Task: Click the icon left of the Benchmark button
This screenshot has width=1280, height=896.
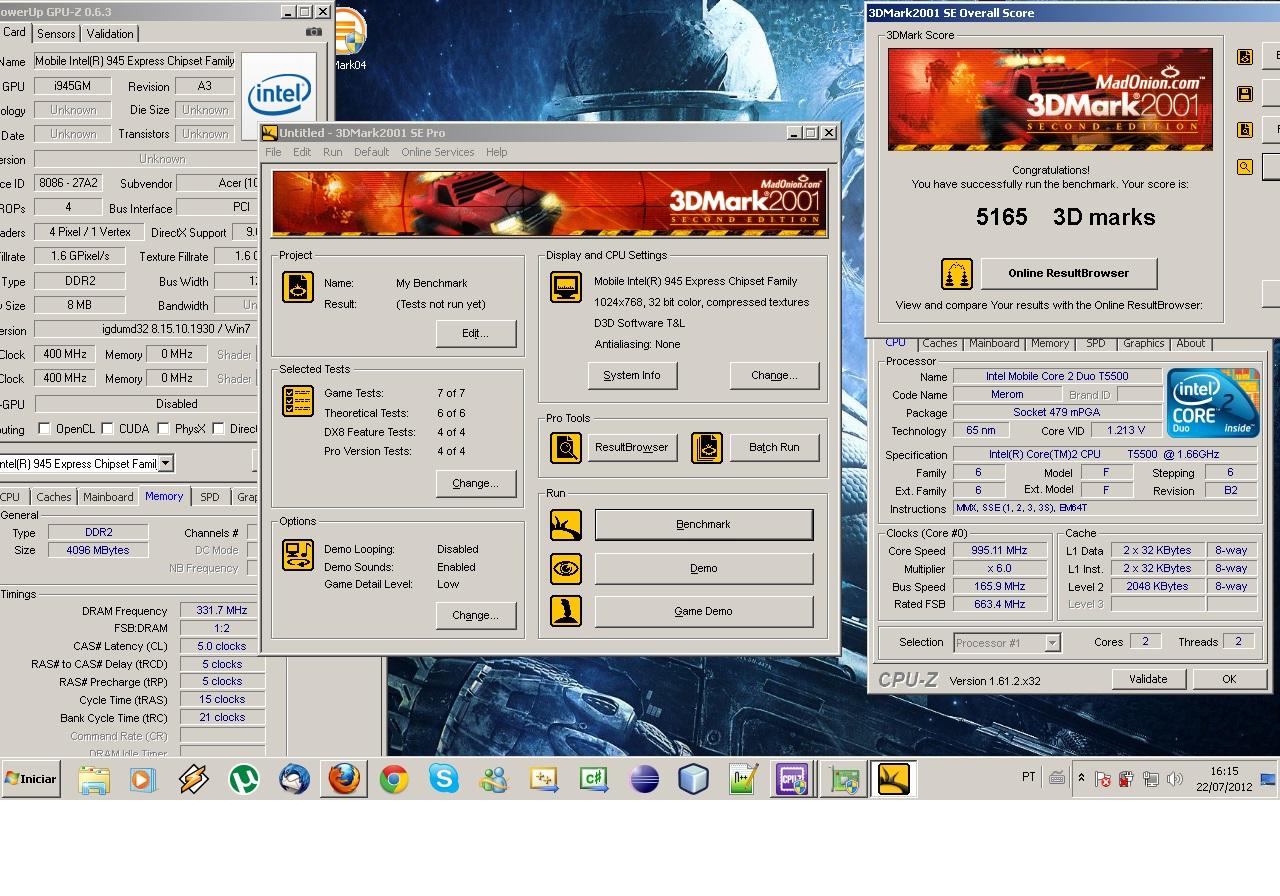Action: (566, 525)
